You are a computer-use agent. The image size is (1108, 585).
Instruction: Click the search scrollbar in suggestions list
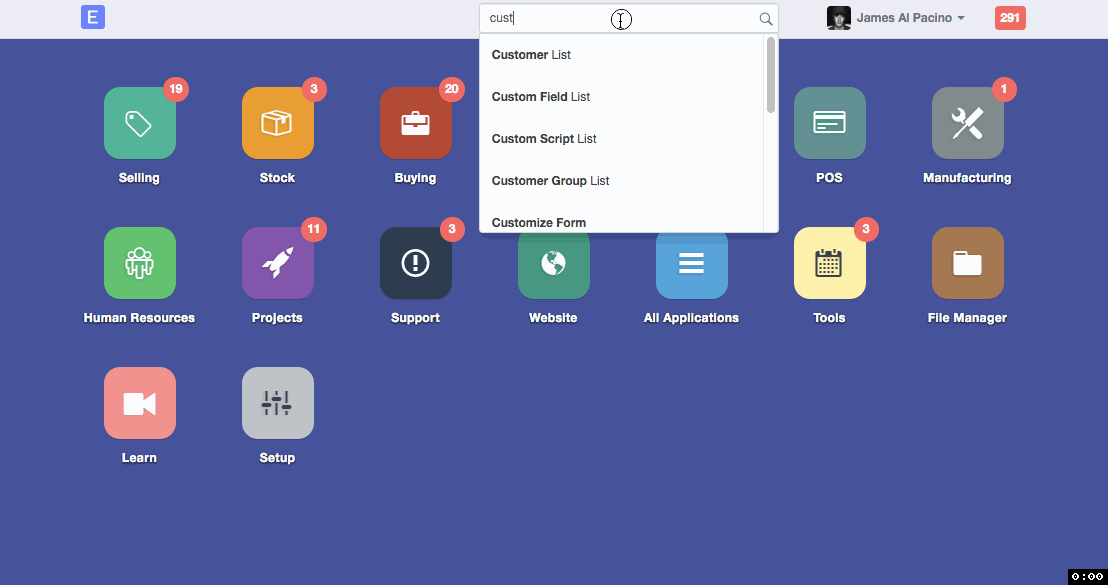click(771, 75)
